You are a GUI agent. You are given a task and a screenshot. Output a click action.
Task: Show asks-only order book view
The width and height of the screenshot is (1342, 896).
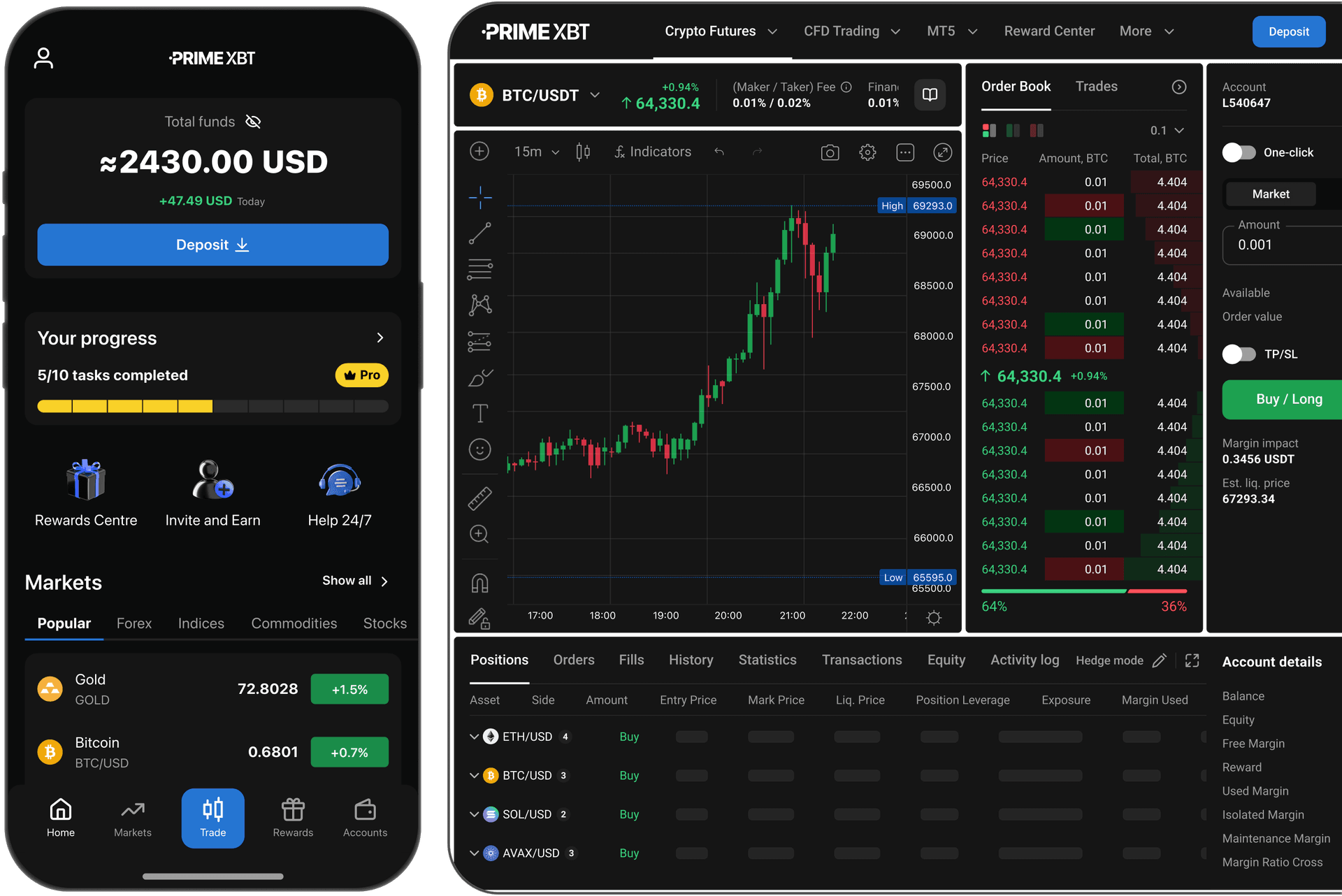(x=1037, y=131)
